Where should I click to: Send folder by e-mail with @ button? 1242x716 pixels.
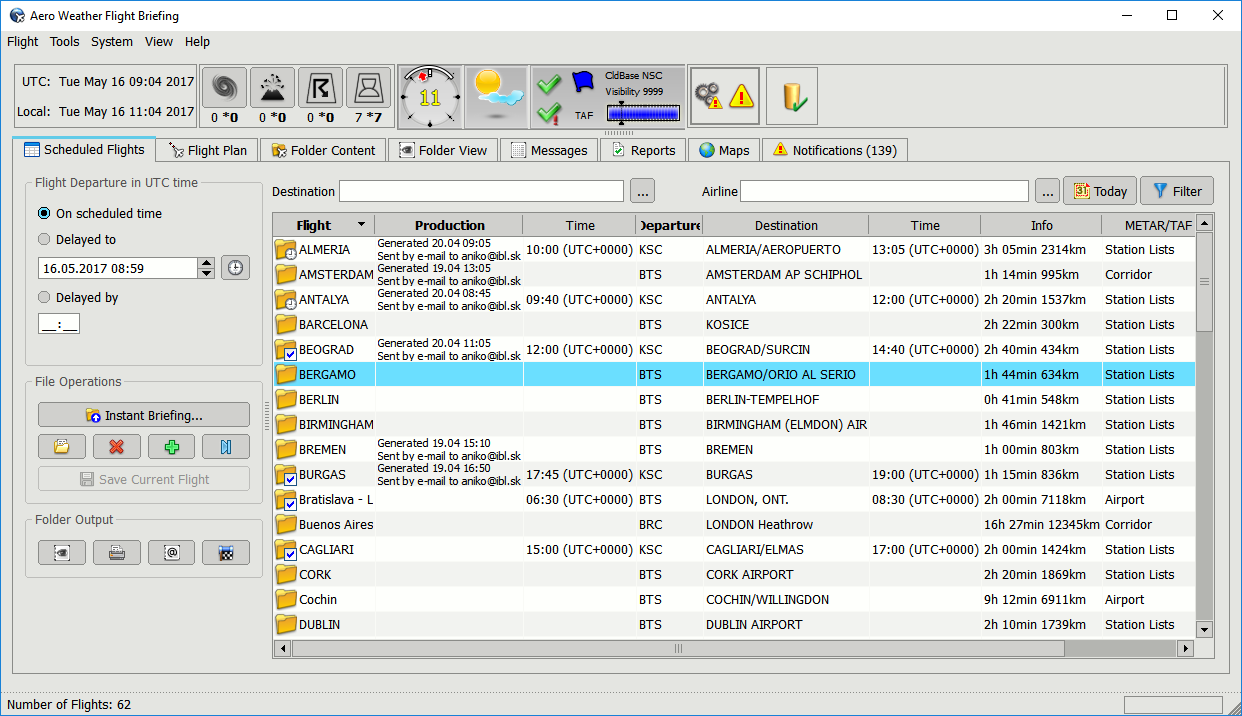[x=171, y=553]
